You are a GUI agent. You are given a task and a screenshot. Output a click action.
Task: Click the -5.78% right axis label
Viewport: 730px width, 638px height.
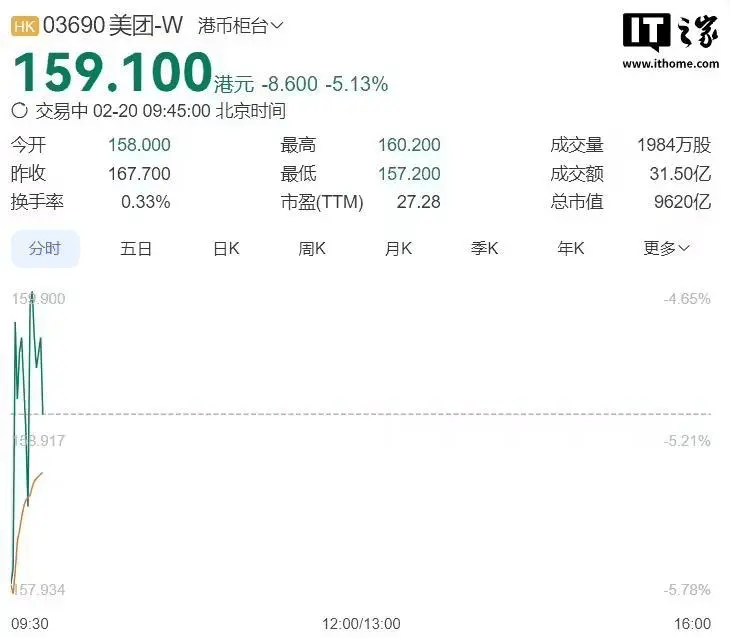[687, 590]
